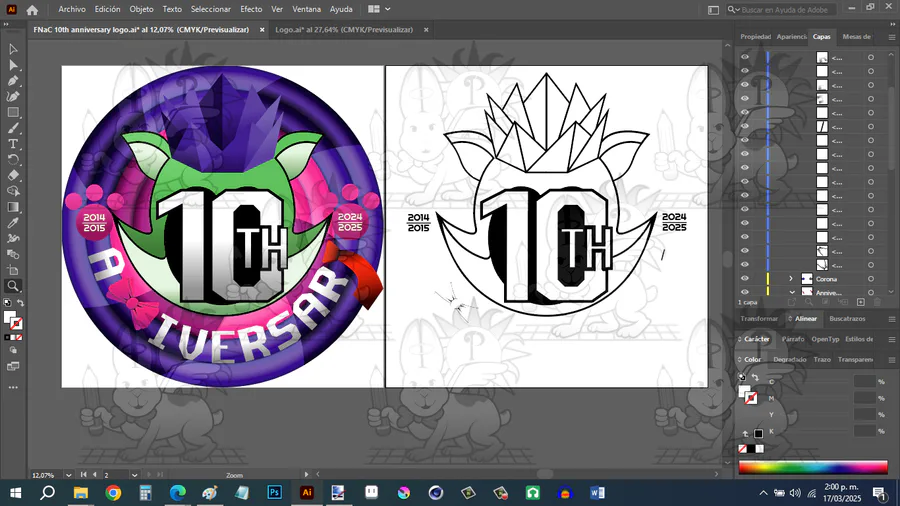Select the Type tool
The width and height of the screenshot is (900, 506).
pos(13,144)
